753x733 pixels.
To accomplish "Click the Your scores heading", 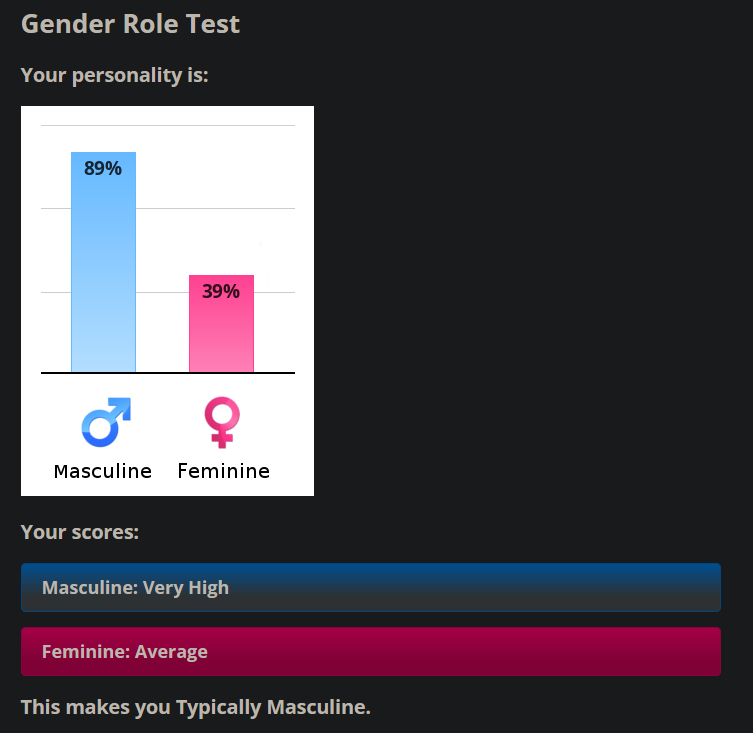I will pyautogui.click(x=80, y=532).
